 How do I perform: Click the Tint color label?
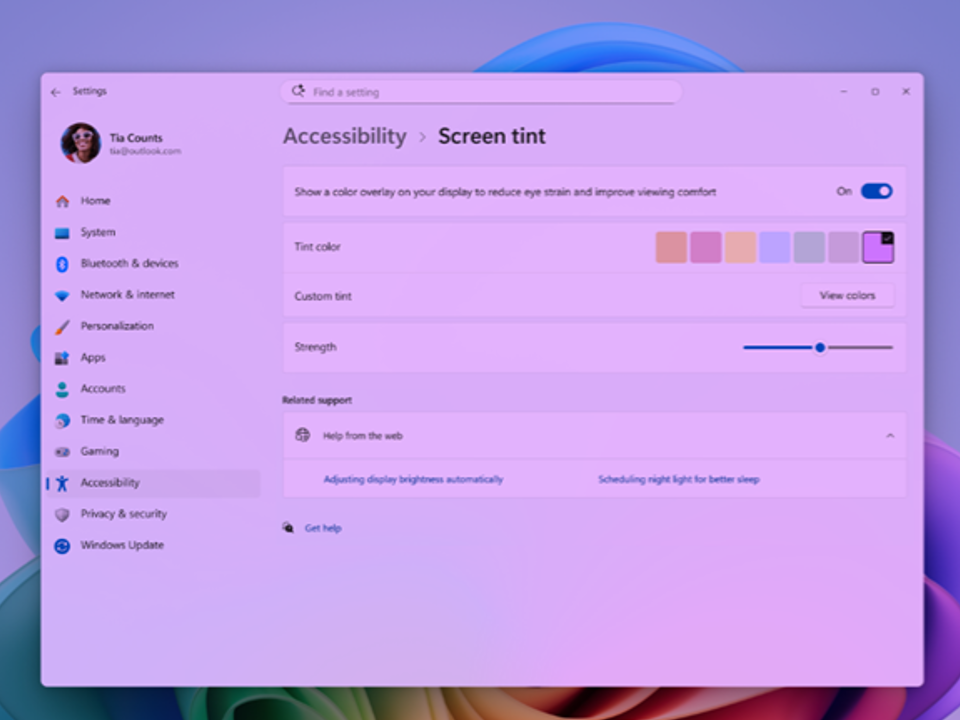tap(317, 247)
